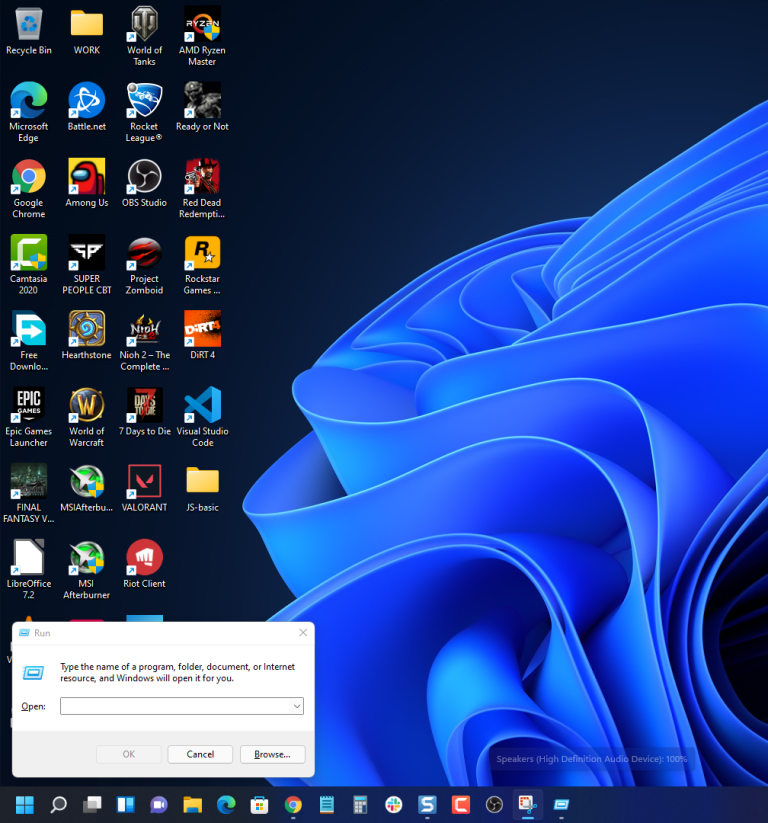
Task: Select the JS-basic folder
Action: [202, 488]
